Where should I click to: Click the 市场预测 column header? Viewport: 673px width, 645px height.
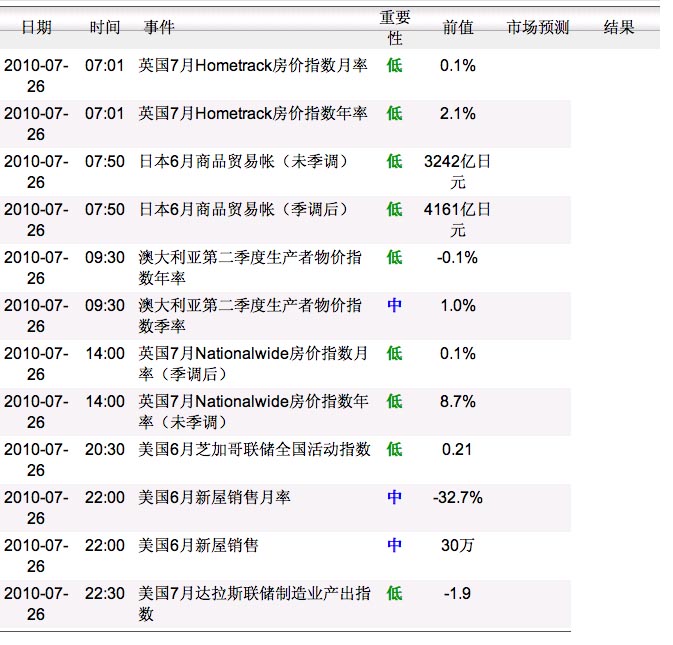538,27
